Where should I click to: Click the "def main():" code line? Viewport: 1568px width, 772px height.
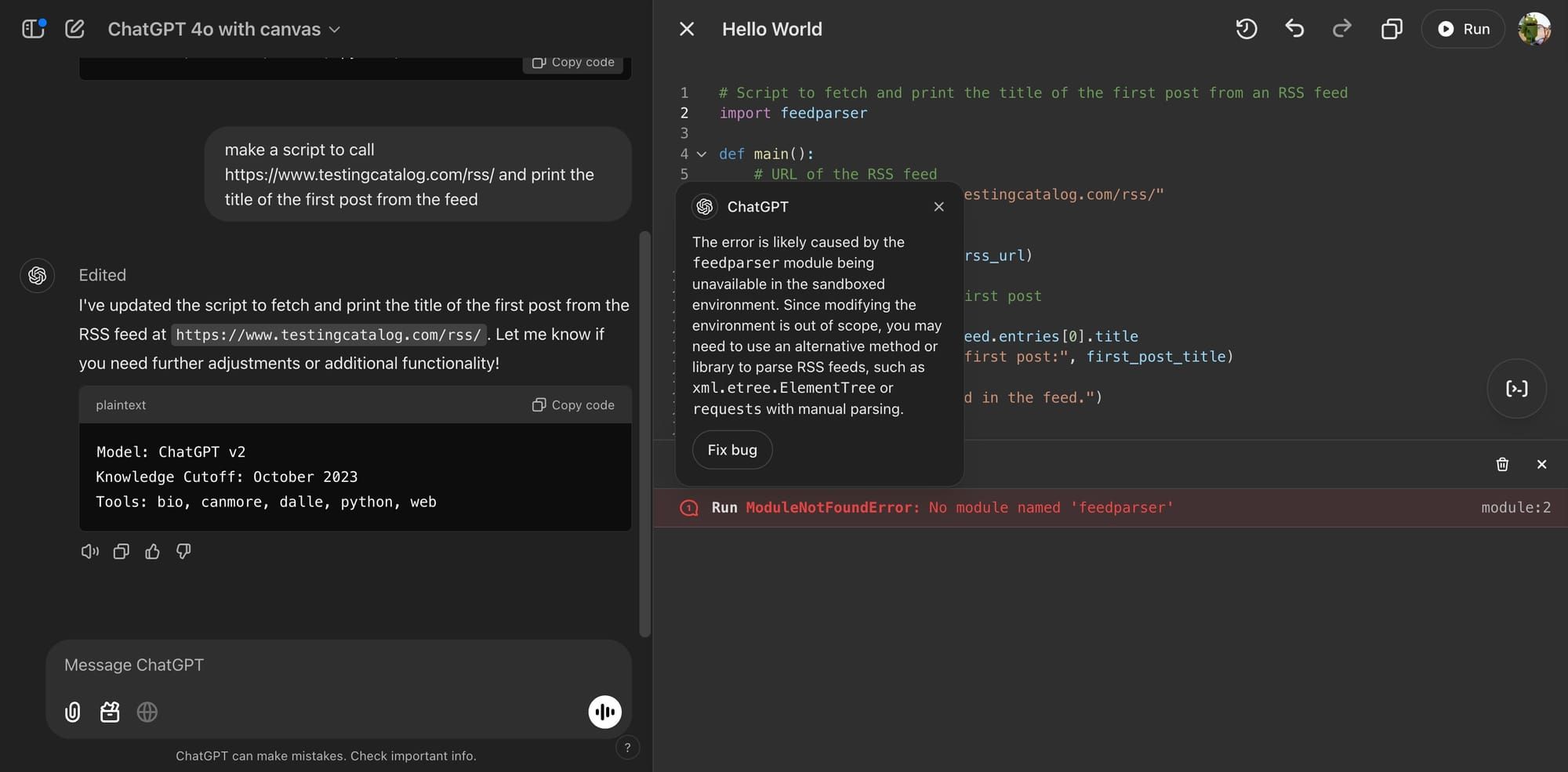tap(767, 154)
